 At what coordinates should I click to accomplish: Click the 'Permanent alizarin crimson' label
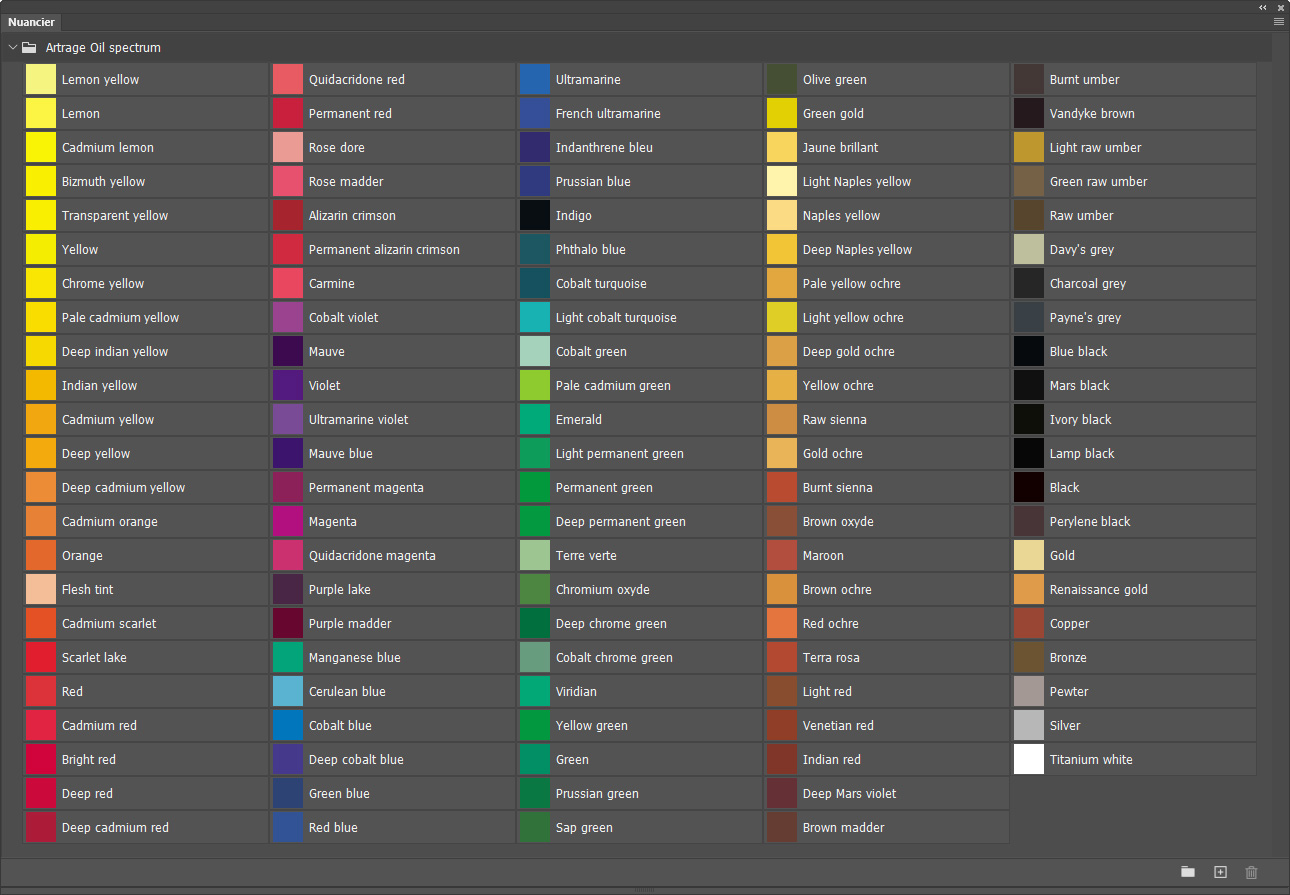pyautogui.click(x=384, y=250)
